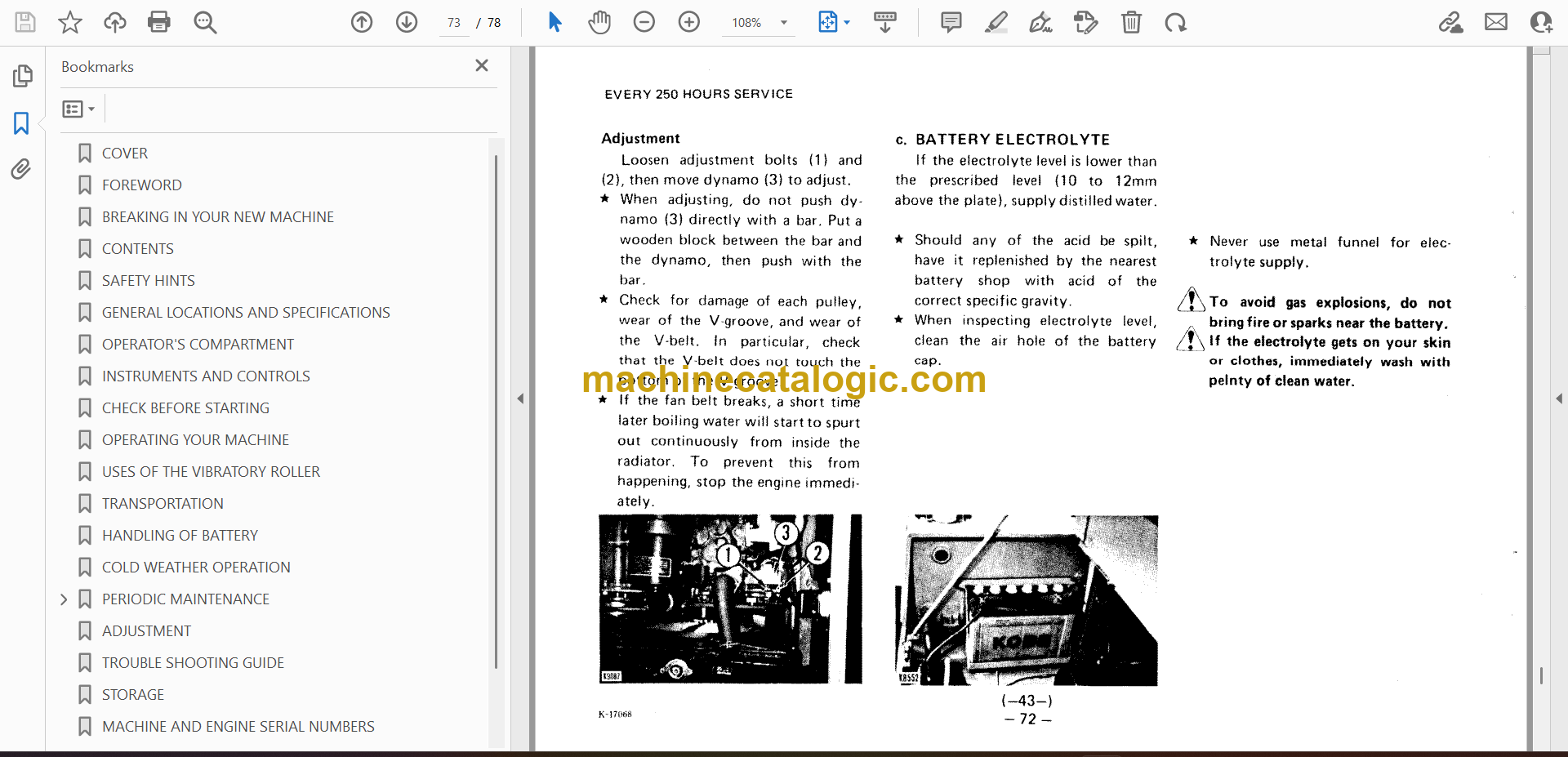Select the highlight text pen
Image resolution: width=1568 pixels, height=757 pixels.
click(996, 22)
